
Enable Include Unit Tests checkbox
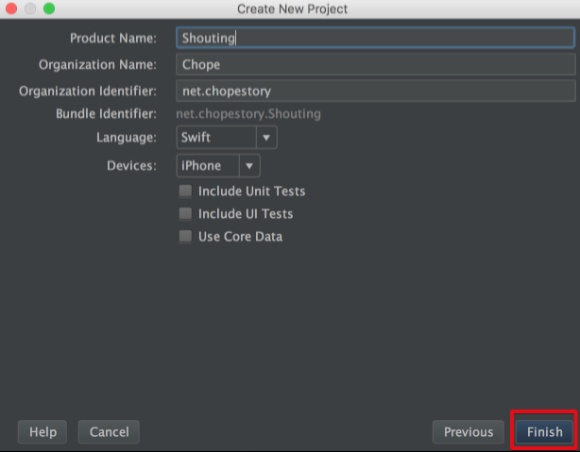(x=185, y=191)
